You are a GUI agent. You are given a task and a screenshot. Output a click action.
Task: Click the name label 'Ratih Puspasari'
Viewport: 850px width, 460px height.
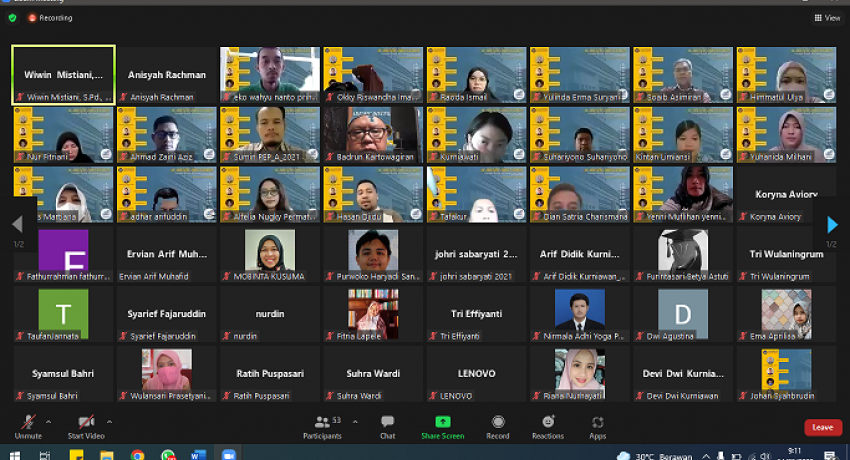[261, 396]
